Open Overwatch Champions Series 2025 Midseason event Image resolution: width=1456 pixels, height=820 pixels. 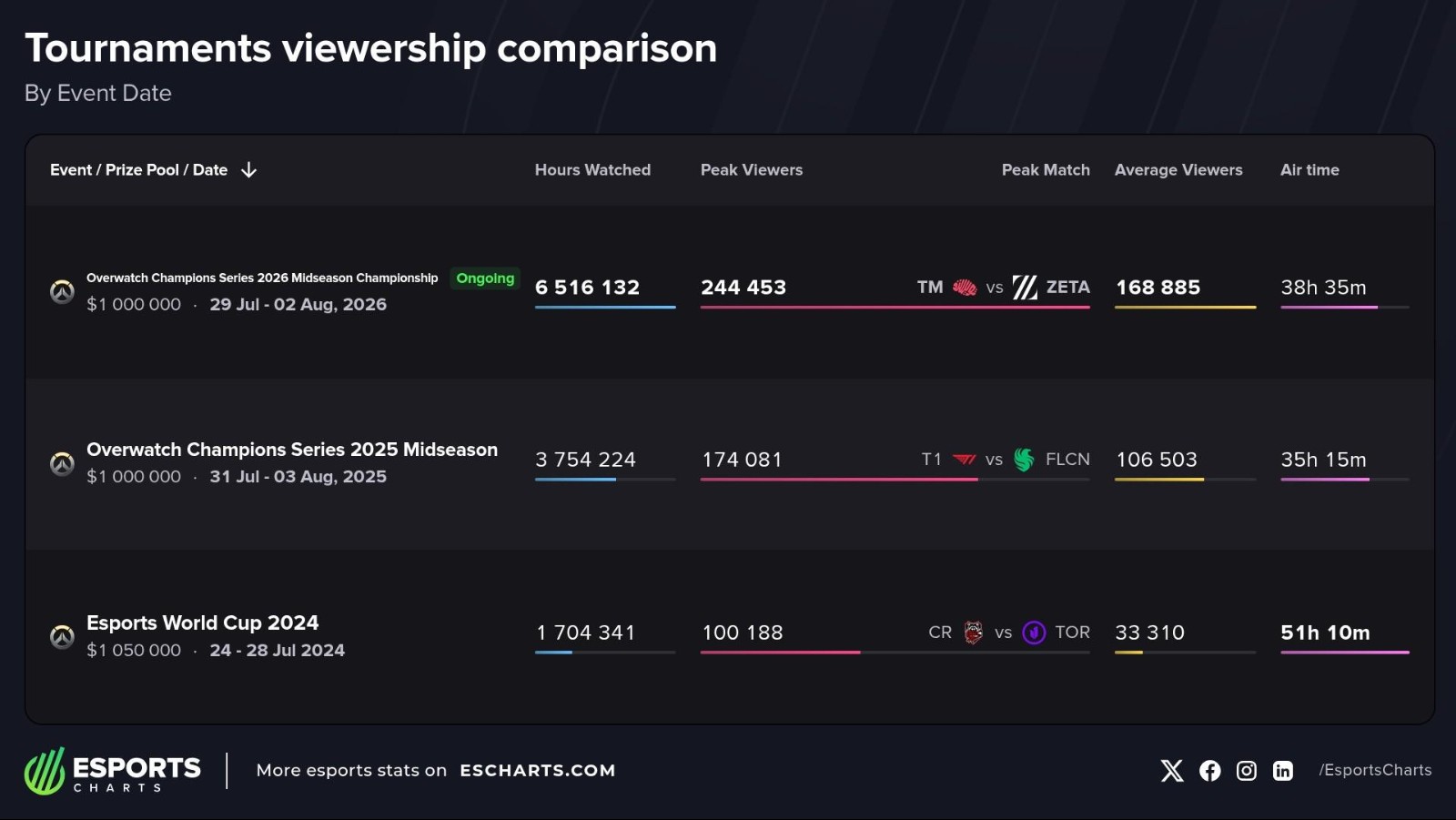(x=292, y=450)
